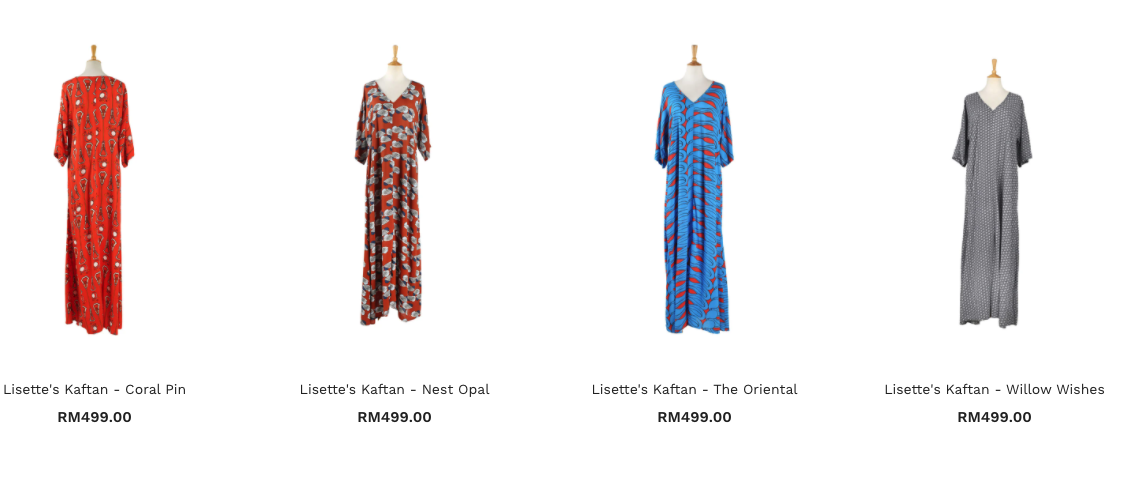
Task: Click the wooden mannequin knob above Coral Pin dress
Action: (x=93, y=52)
